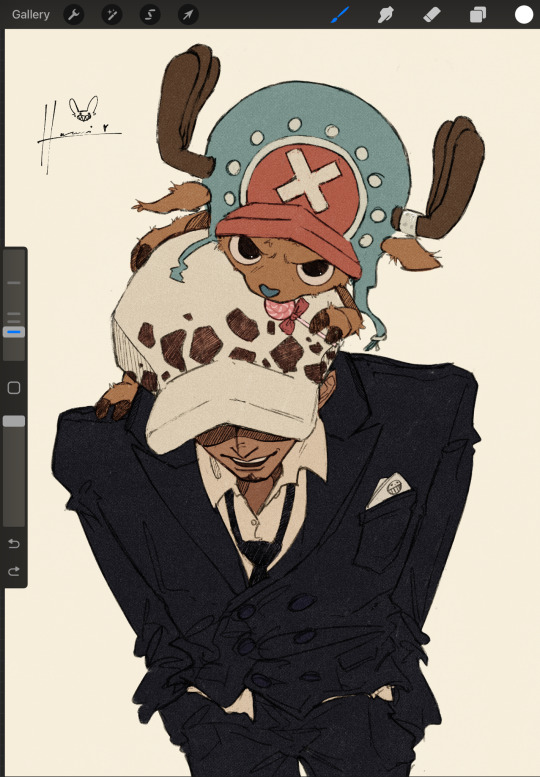Viewport: 540px width, 777px height.
Task: Tap the square modify button in sidebar
Action: pos(14,388)
